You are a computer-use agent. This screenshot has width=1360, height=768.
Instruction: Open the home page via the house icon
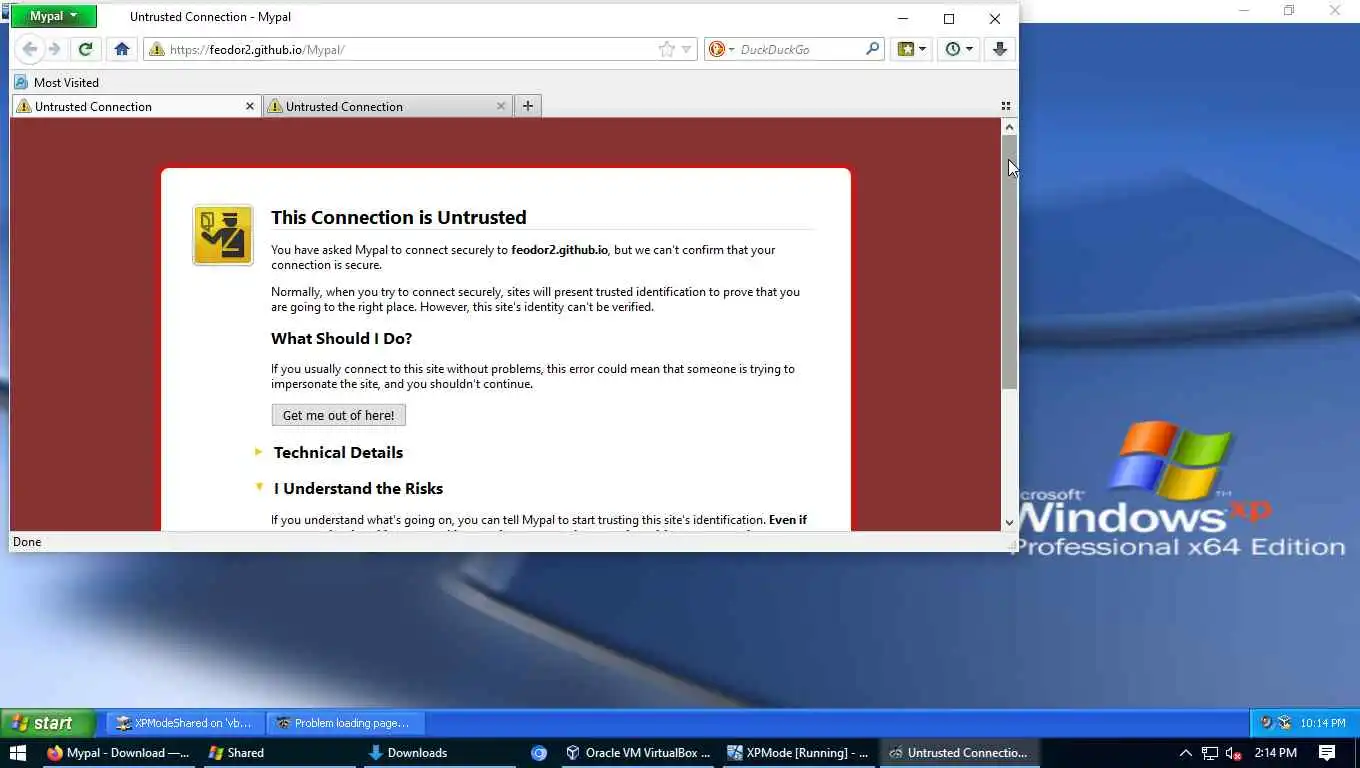122,49
